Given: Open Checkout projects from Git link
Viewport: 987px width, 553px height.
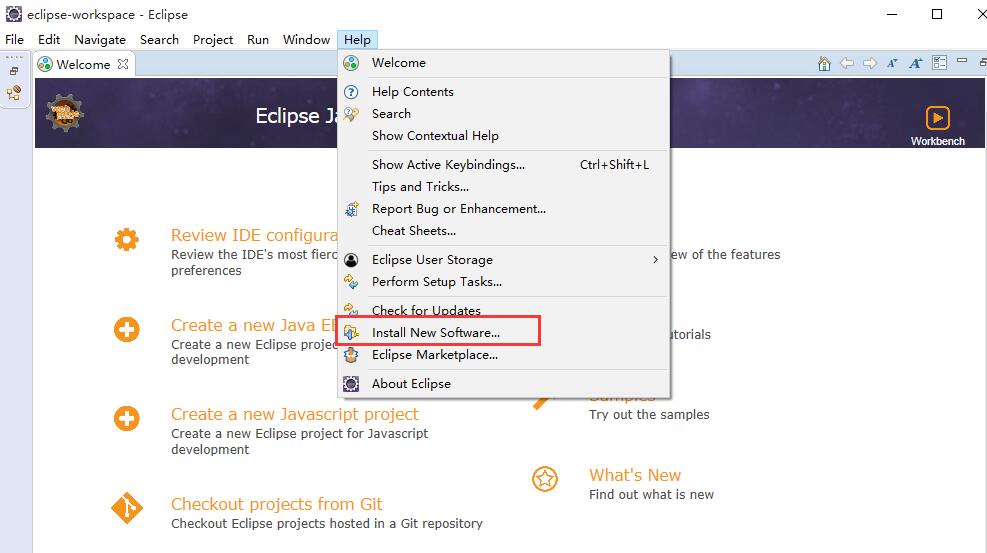Looking at the screenshot, I should (x=277, y=505).
